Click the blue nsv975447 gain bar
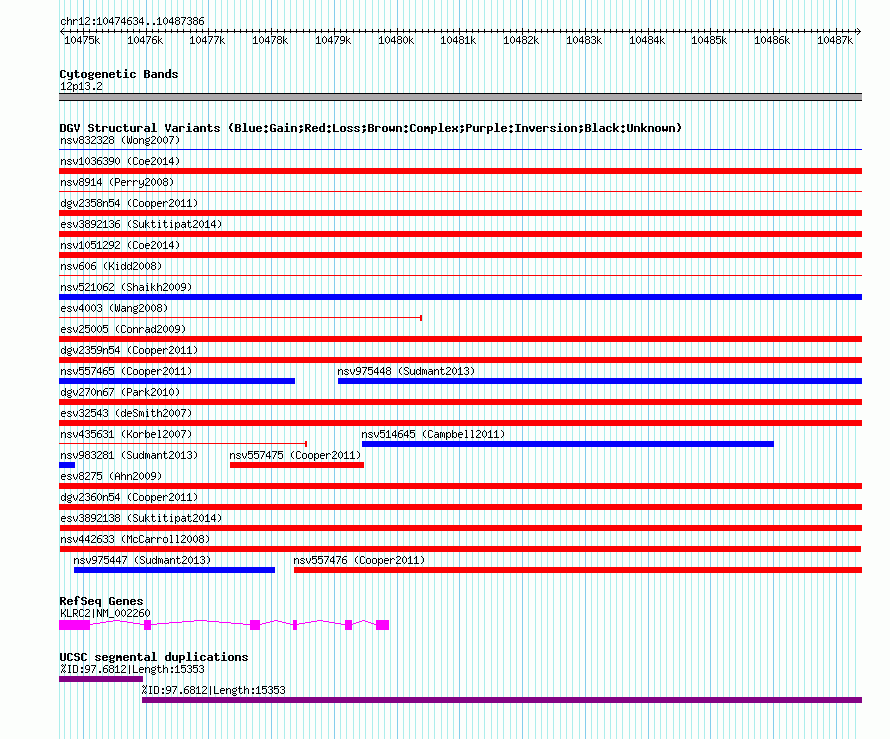 (174, 570)
